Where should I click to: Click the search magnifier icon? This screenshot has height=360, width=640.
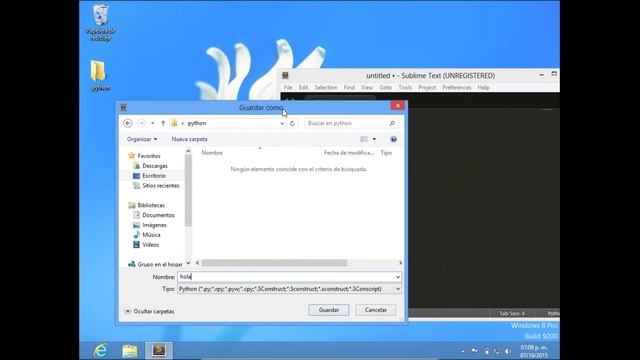[x=392, y=123]
